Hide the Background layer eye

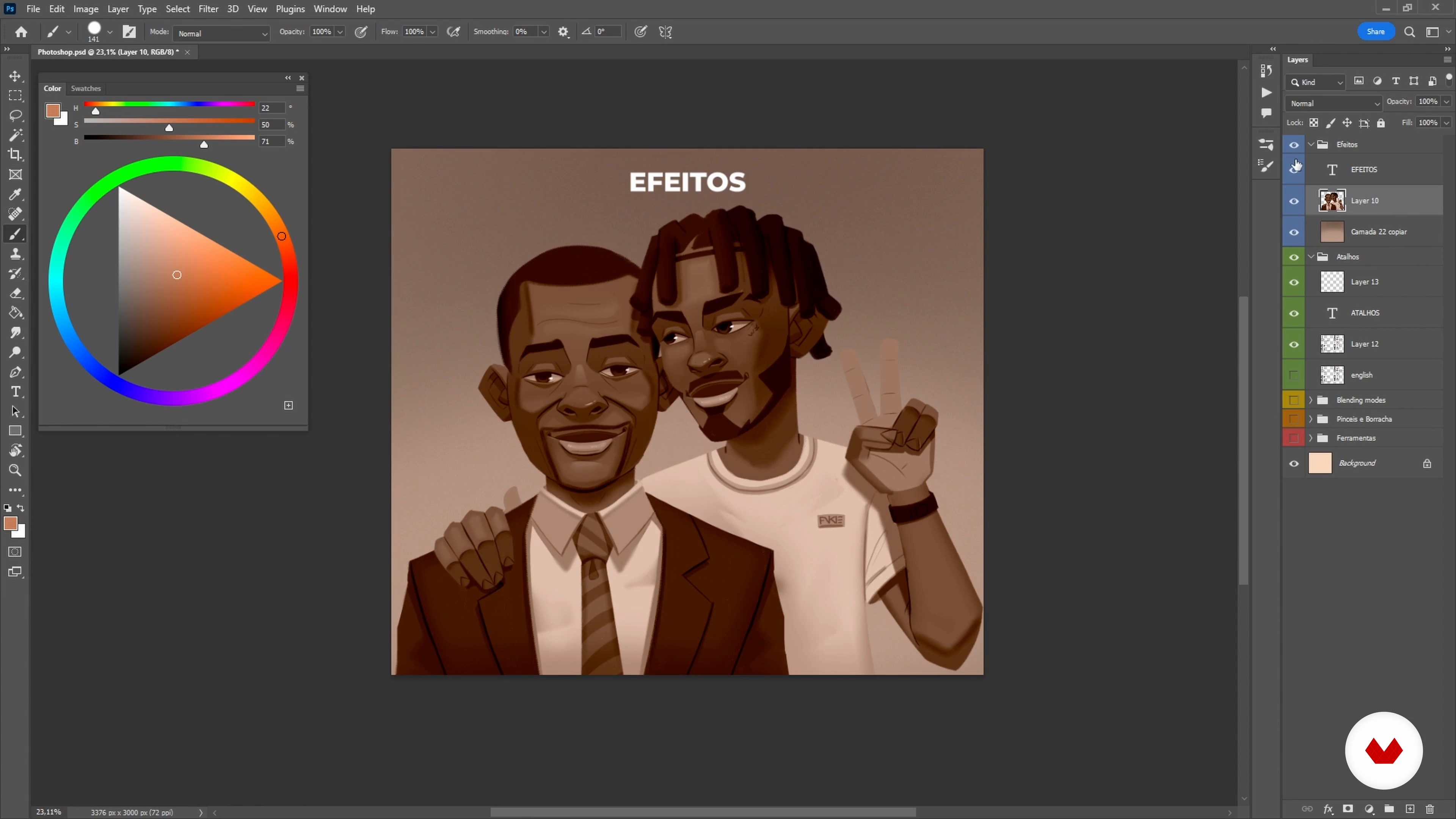pyautogui.click(x=1294, y=463)
